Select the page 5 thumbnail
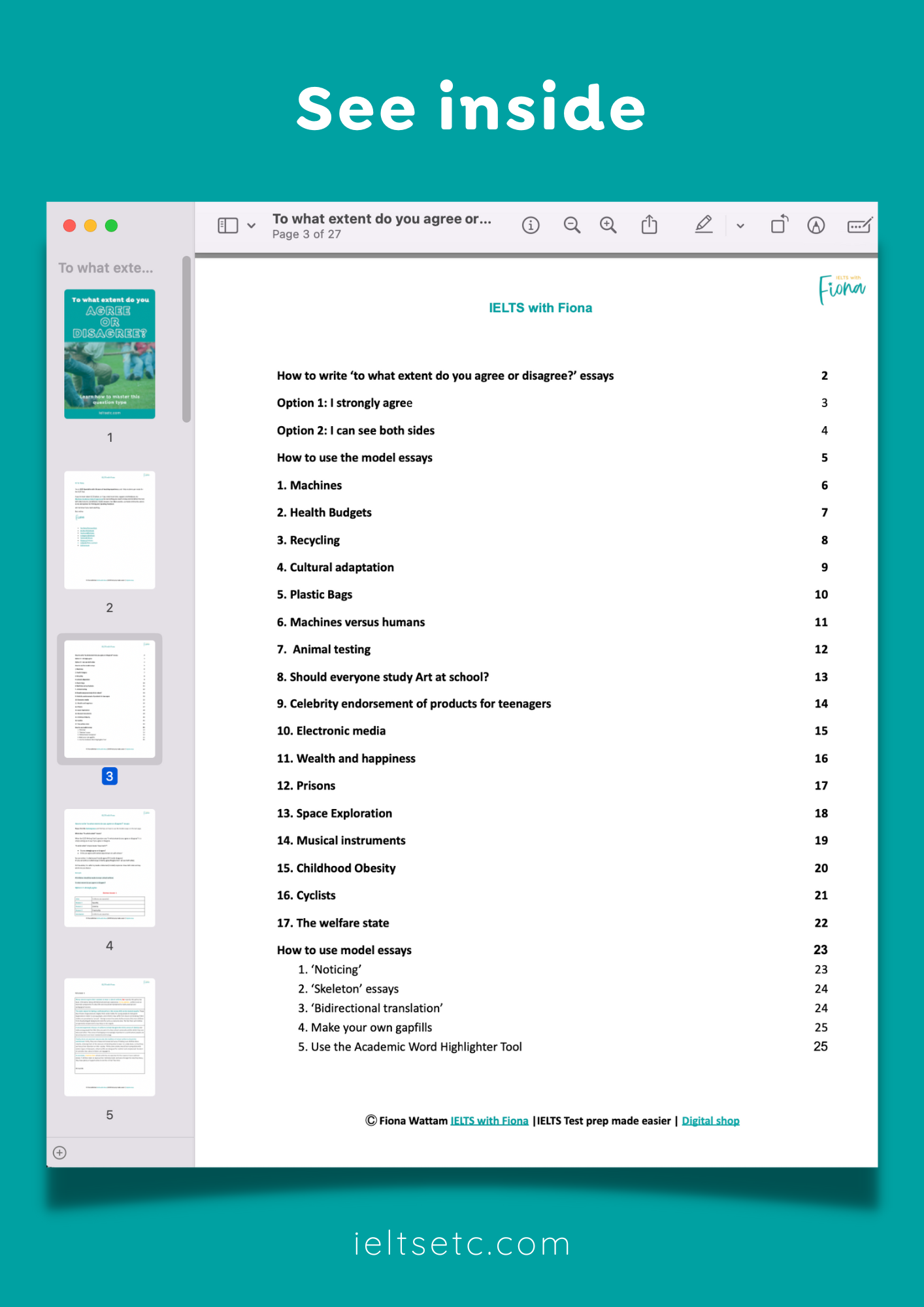This screenshot has width=924, height=1307. 110,1037
